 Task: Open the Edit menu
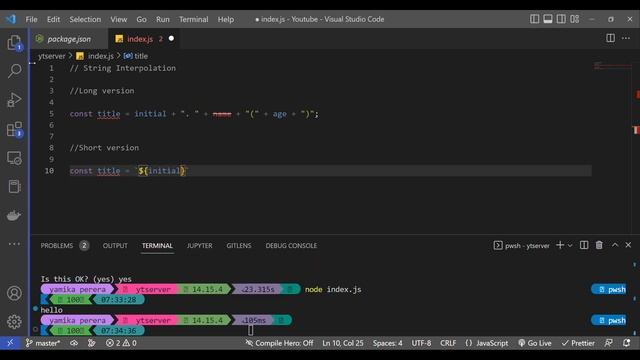(x=53, y=19)
